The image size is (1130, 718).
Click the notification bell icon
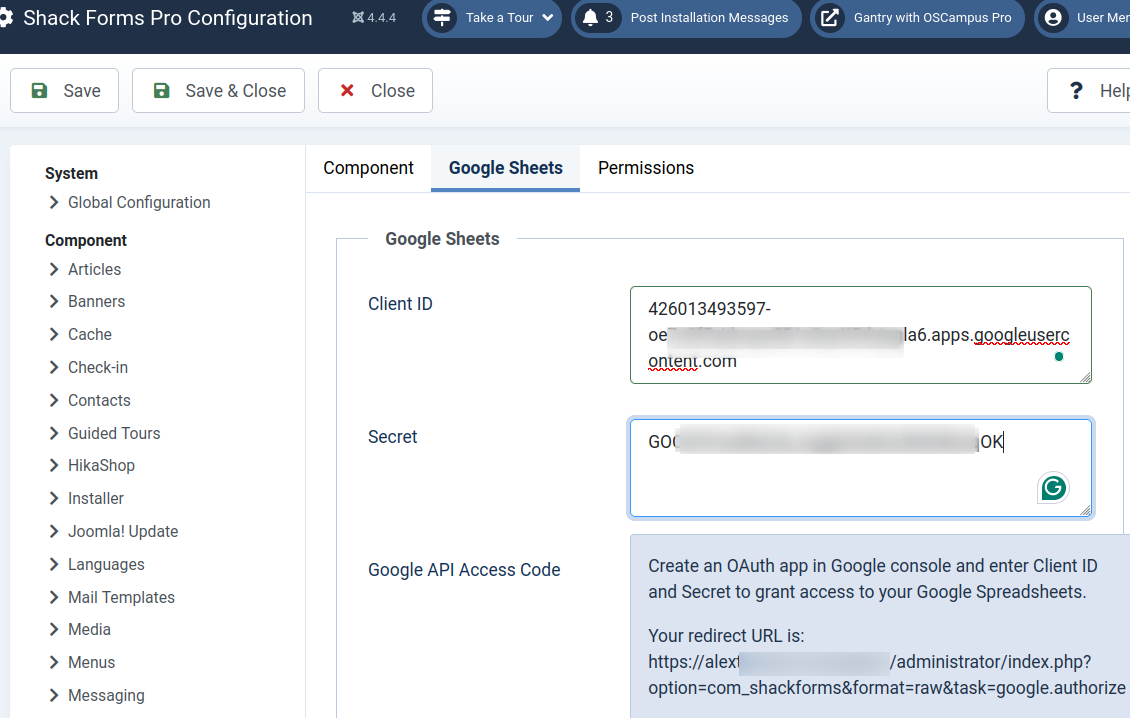coord(590,17)
